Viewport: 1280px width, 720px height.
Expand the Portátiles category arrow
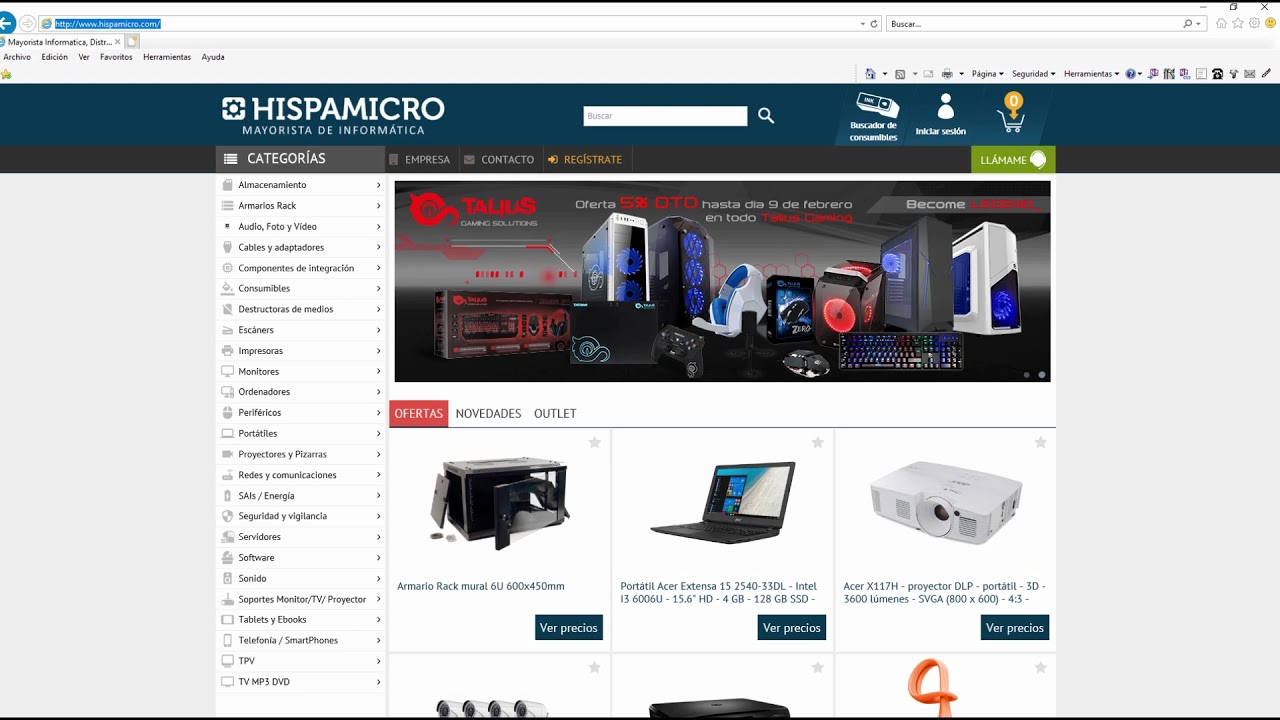coord(378,434)
